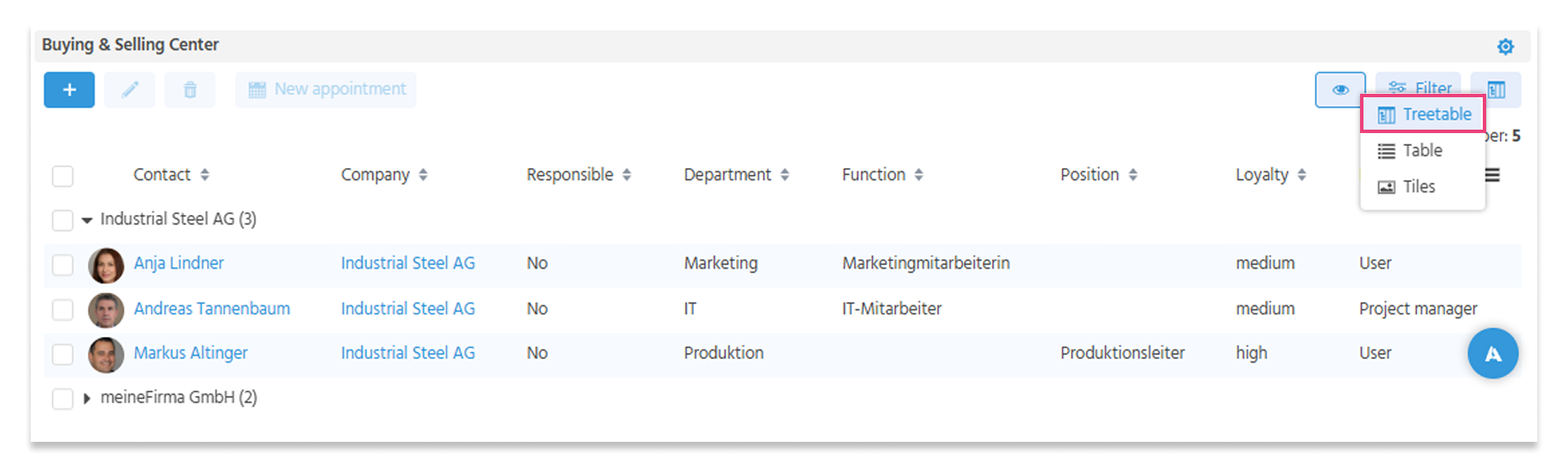Click Markus Altinger's profile photo
Image resolution: width=1568 pixels, height=464 pixels.
point(106,355)
